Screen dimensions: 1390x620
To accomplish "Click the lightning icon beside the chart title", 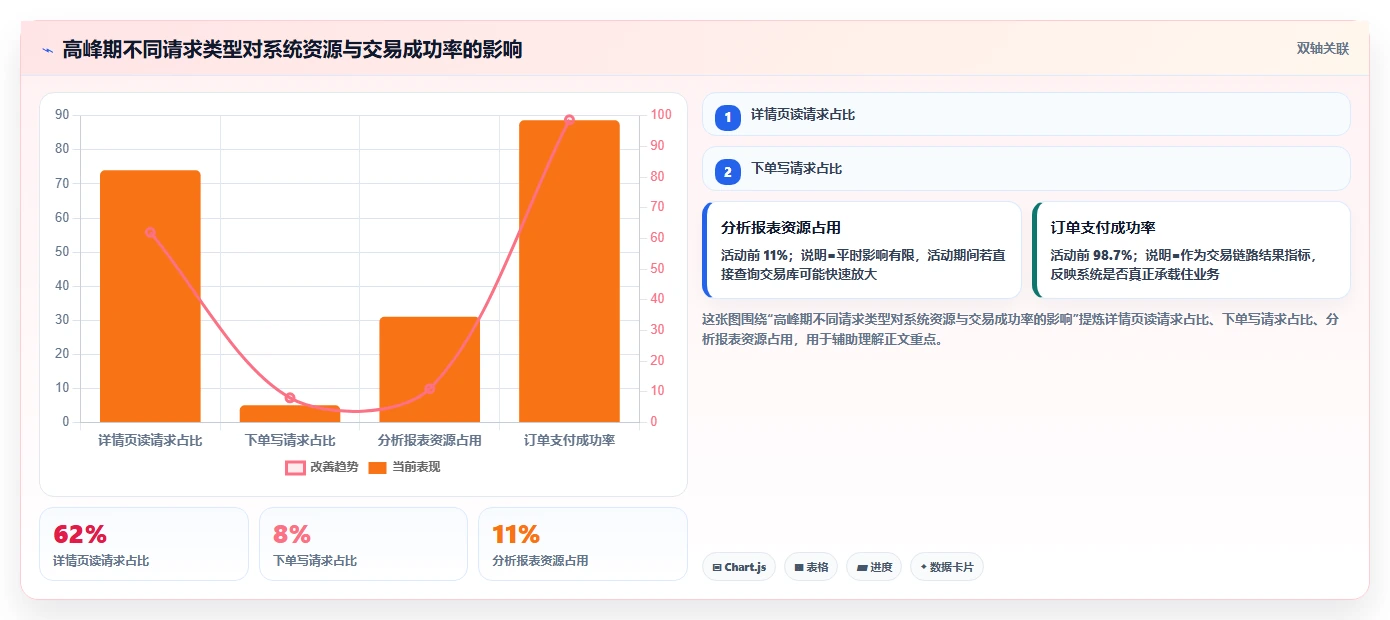I will tap(47, 50).
